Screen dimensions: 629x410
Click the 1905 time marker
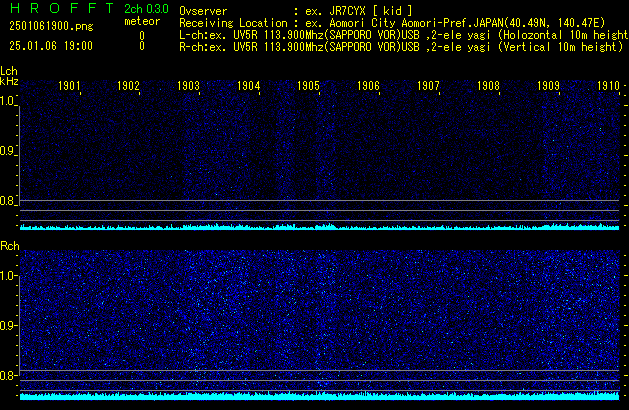click(308, 86)
